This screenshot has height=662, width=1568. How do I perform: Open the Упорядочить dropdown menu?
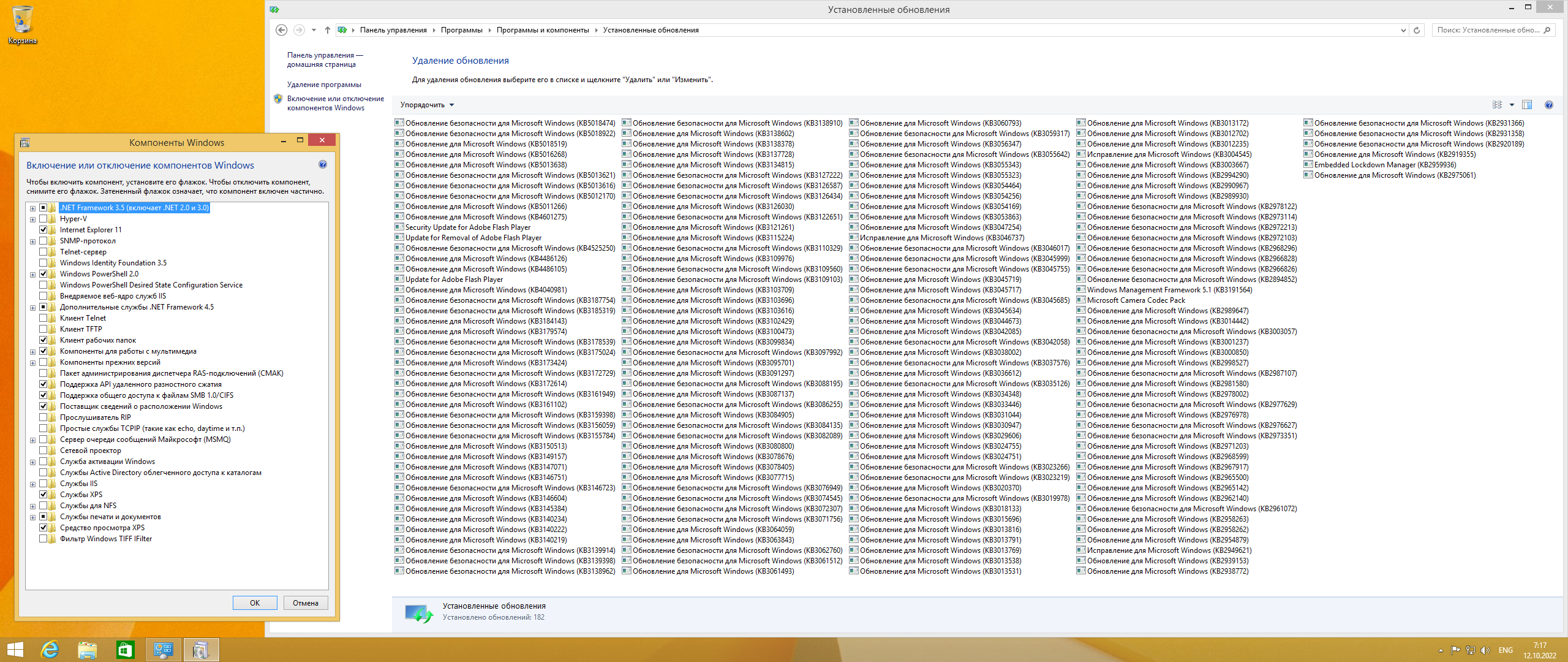[x=427, y=105]
